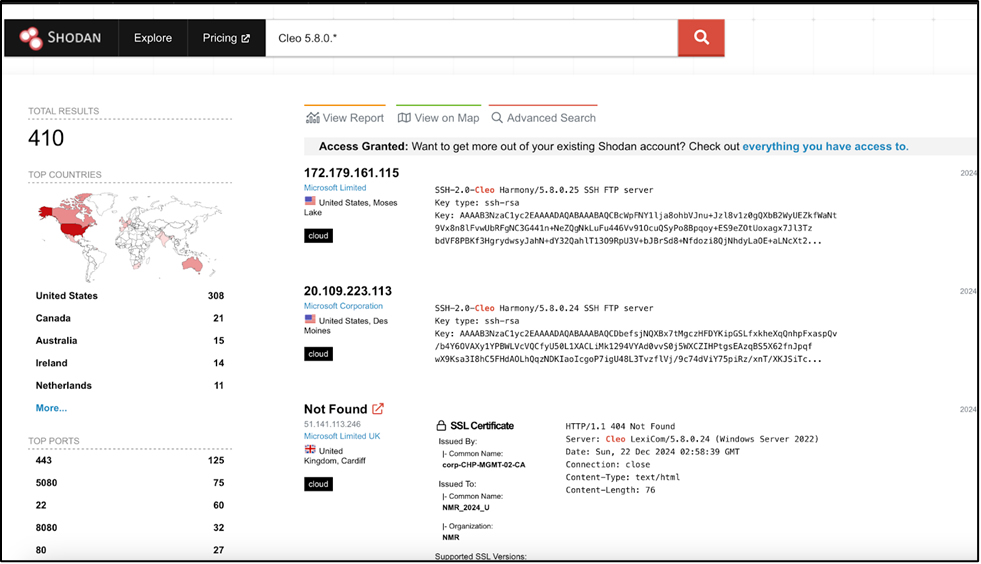Click United States, Moses Lake location
The image size is (981, 564).
tap(350, 207)
